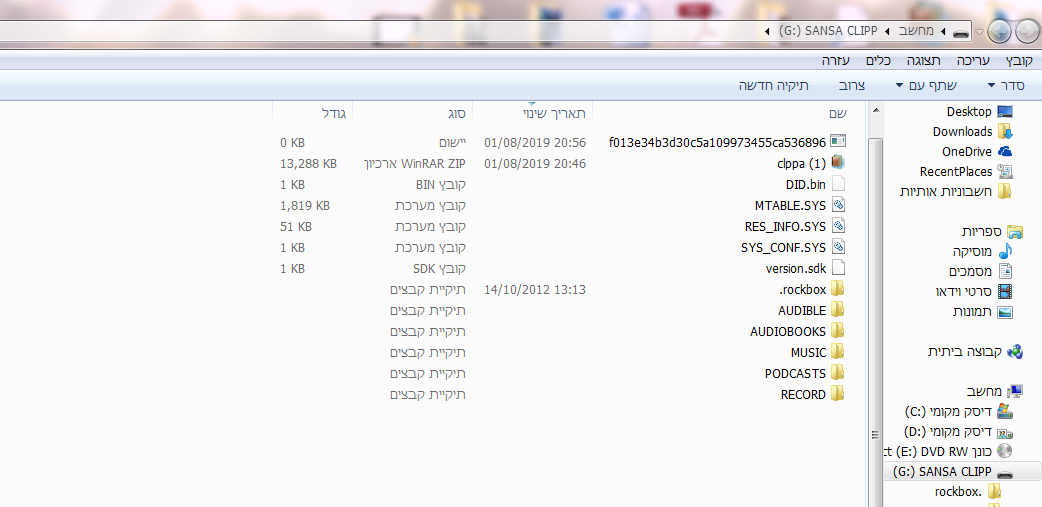Open local disk (D:) in sidebar
The height and width of the screenshot is (507, 1042).
[959, 431]
